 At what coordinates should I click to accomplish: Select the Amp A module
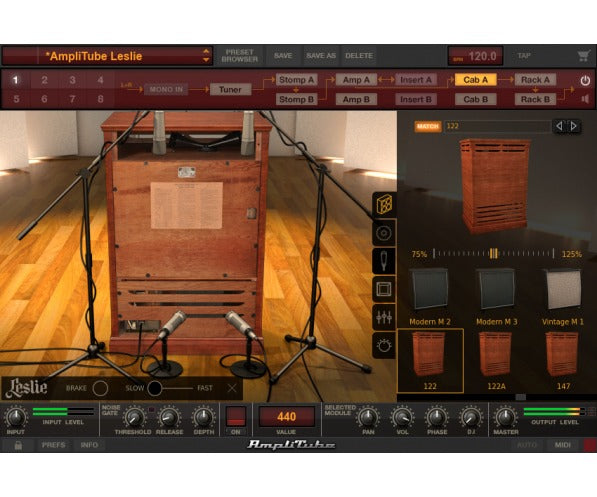356,80
